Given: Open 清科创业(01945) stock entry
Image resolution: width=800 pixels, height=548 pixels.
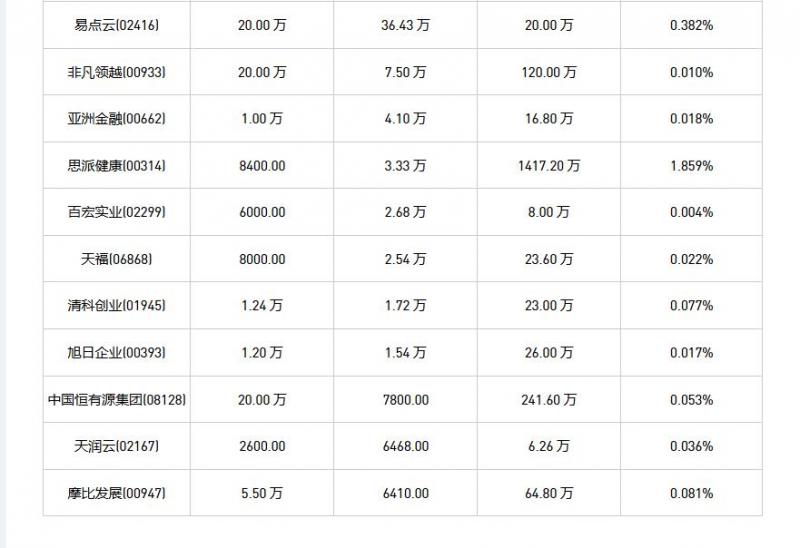Looking at the screenshot, I should [116, 305].
